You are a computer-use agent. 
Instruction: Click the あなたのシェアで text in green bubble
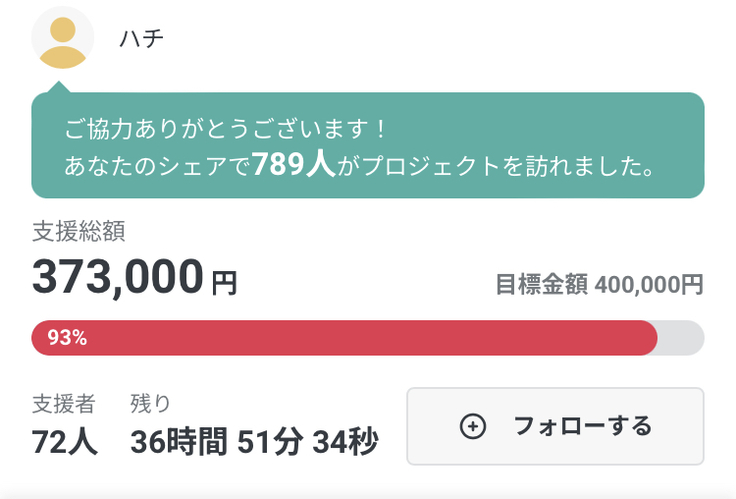(157, 166)
